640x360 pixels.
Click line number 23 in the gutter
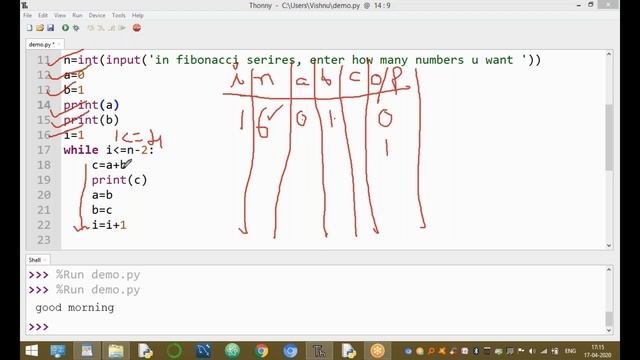pos(44,240)
